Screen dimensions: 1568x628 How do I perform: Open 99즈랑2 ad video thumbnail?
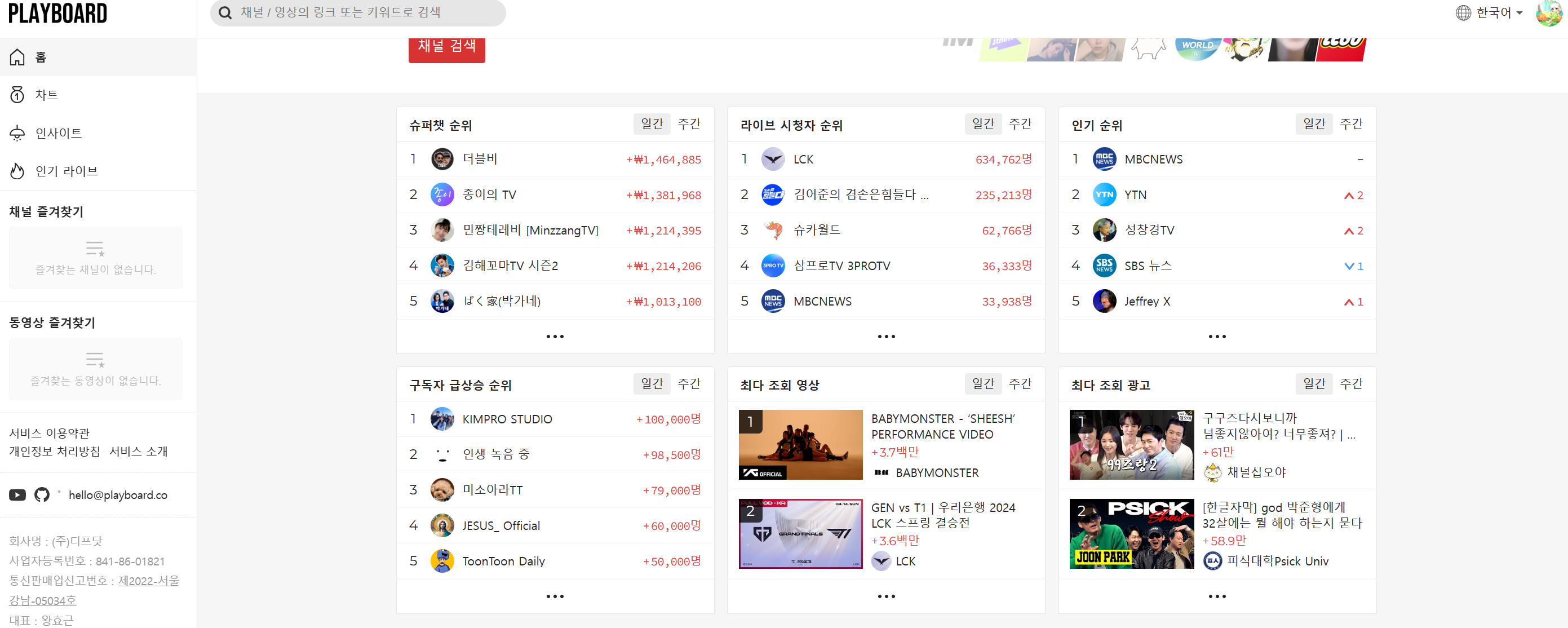(1132, 445)
